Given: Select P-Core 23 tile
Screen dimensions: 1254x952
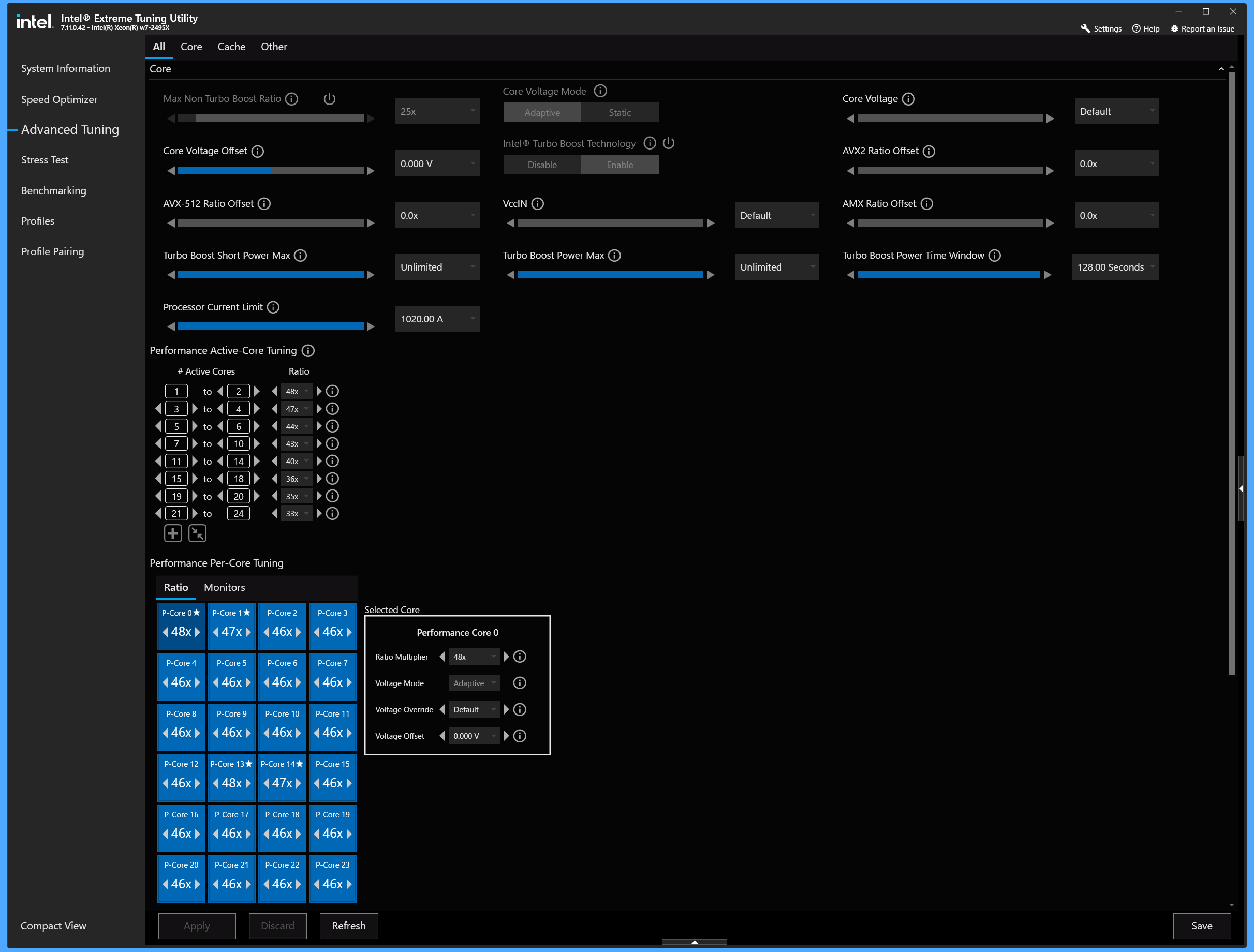Looking at the screenshot, I should tap(332, 879).
